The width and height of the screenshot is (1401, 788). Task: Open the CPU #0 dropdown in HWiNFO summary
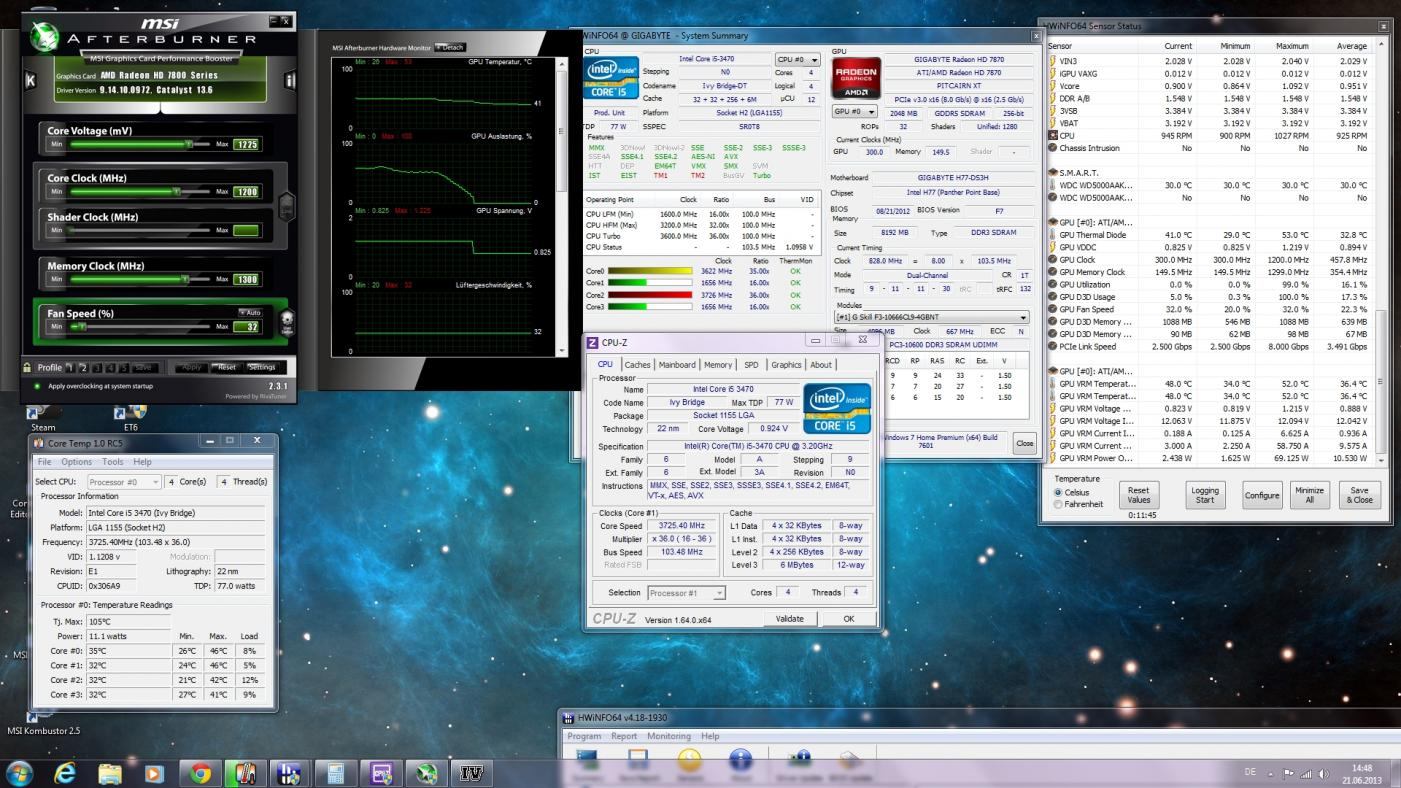(x=798, y=60)
